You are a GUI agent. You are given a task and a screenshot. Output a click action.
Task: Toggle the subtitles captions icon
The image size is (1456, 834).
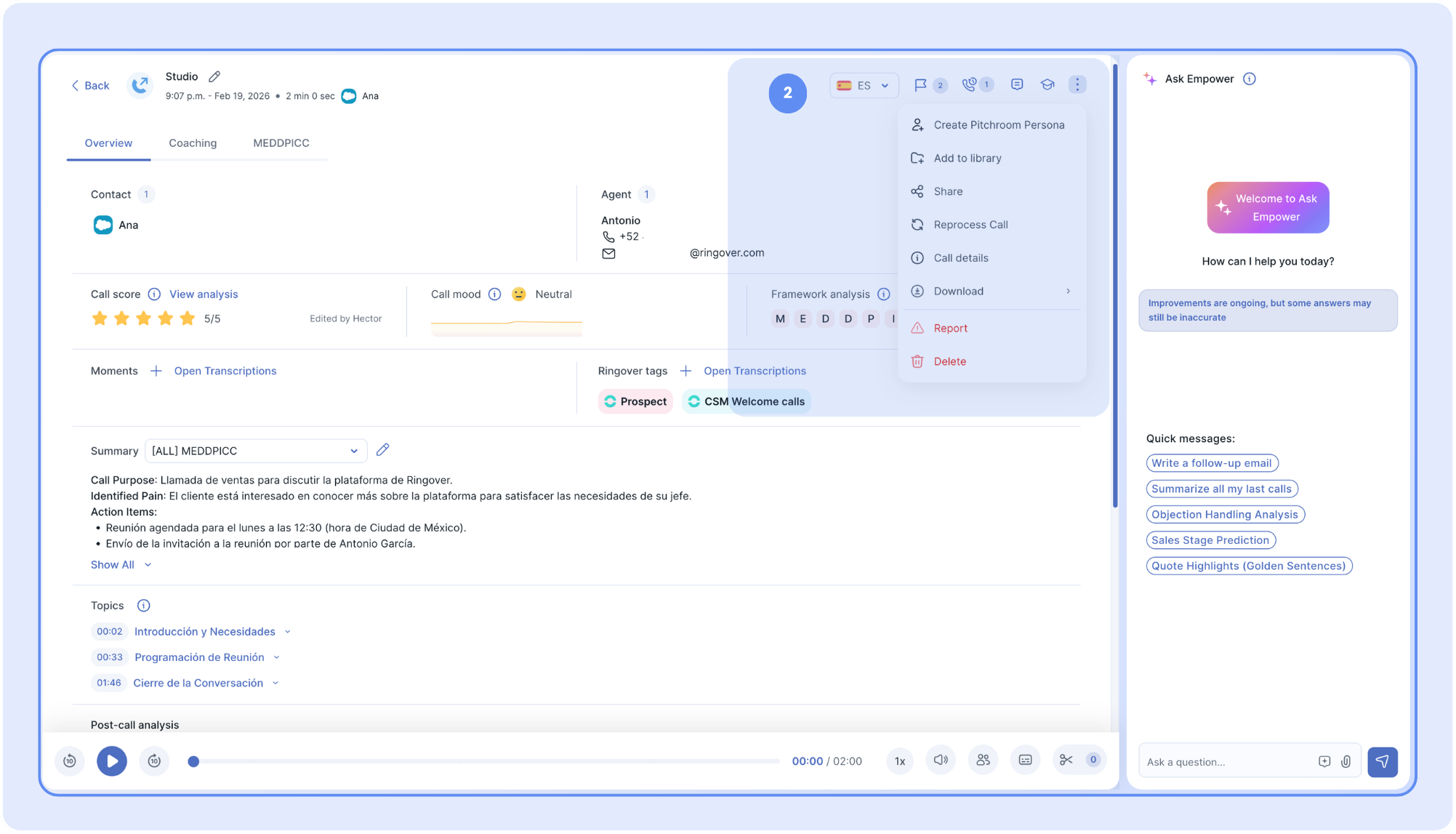(1025, 760)
